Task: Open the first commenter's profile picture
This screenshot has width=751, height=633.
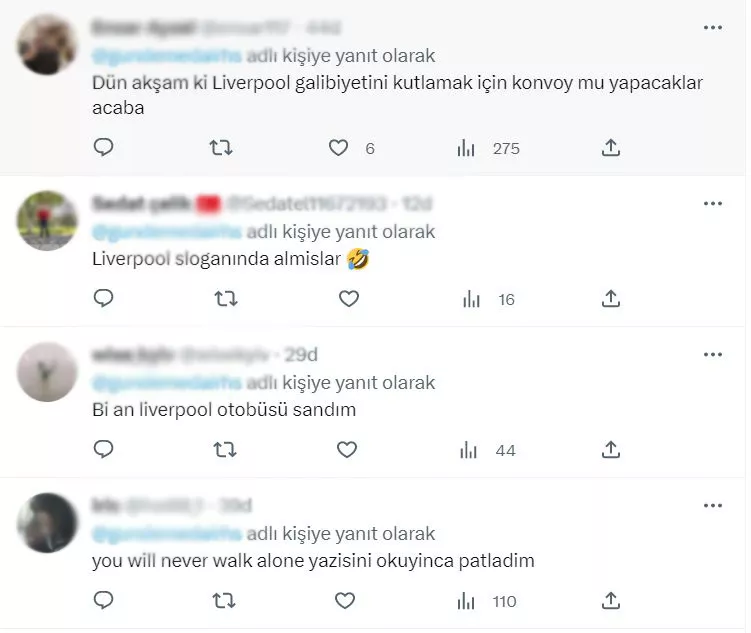Action: point(46,45)
